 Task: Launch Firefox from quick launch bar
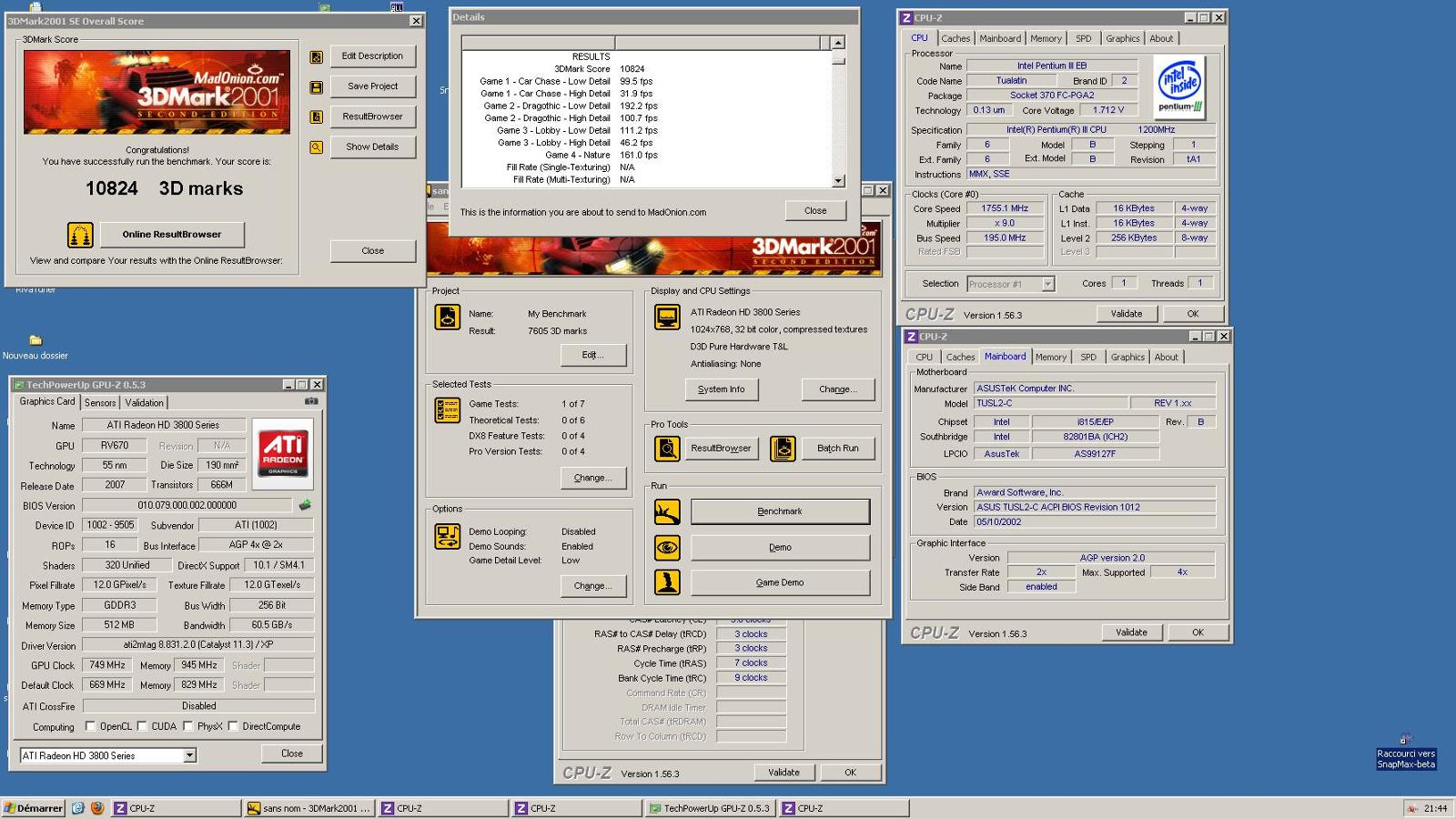97,808
